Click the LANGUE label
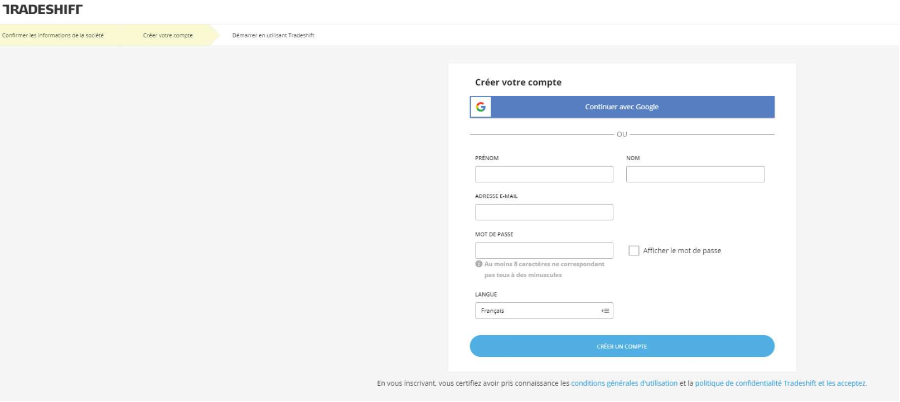This screenshot has width=900, height=402. 486,294
